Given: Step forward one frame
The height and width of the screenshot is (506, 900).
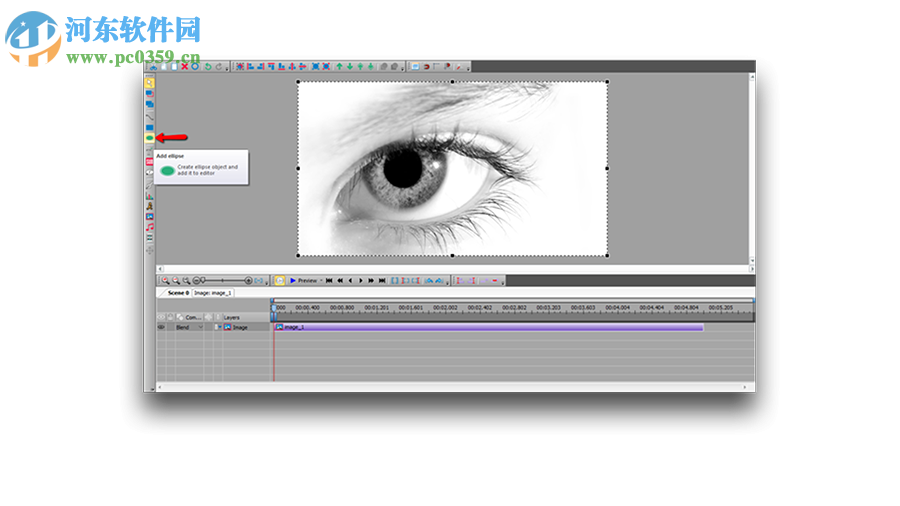Looking at the screenshot, I should click(360, 281).
